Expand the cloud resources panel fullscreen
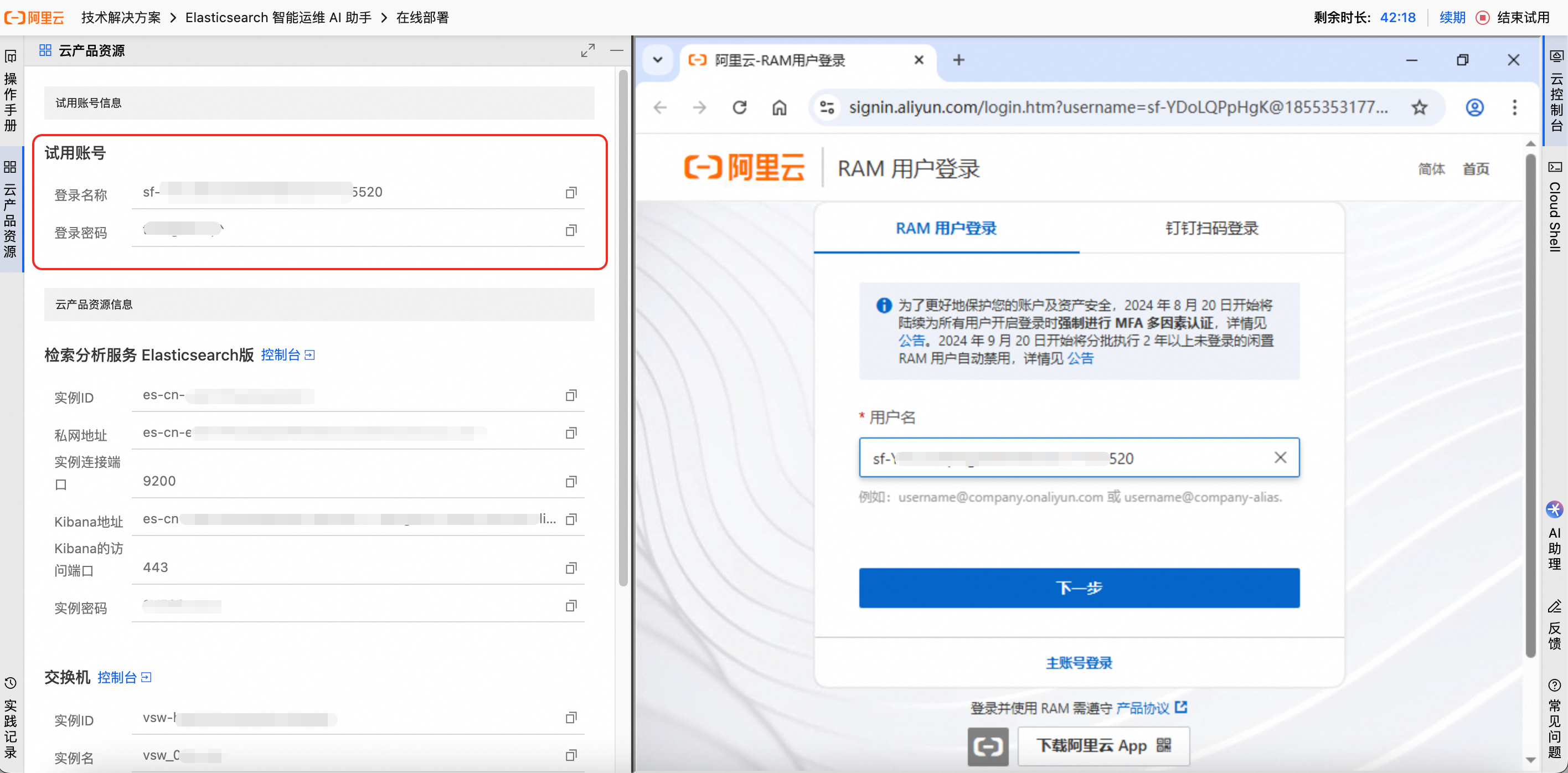Screen dimensions: 1568x773 (x=587, y=50)
